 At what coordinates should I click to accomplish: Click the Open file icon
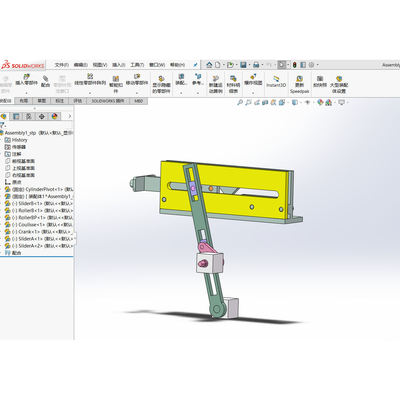[230, 65]
